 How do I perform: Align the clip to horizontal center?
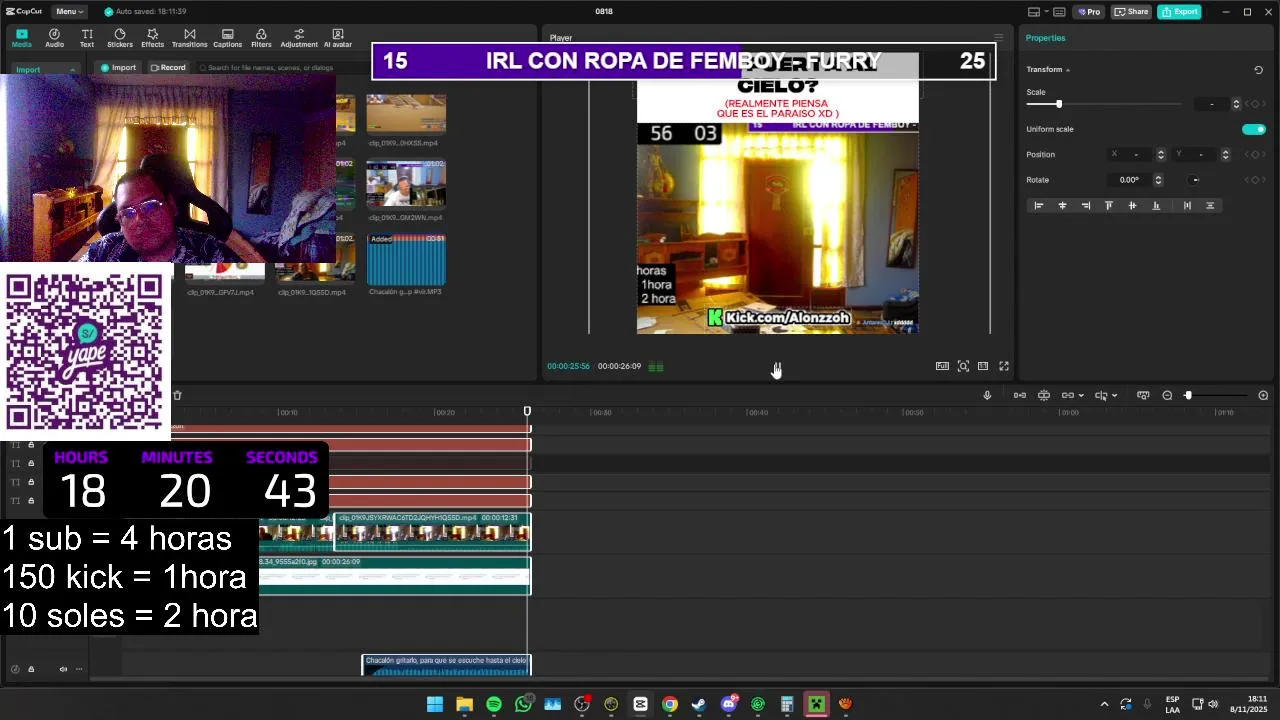pos(1062,205)
